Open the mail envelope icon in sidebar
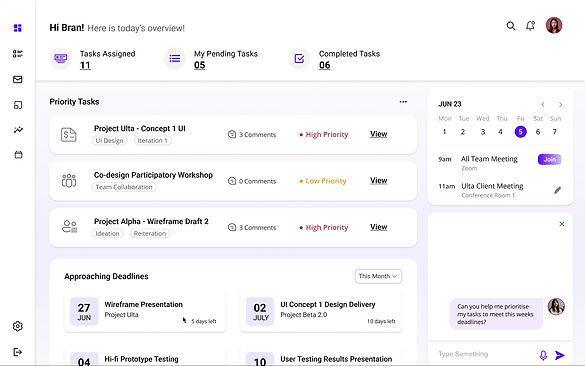 tap(18, 79)
